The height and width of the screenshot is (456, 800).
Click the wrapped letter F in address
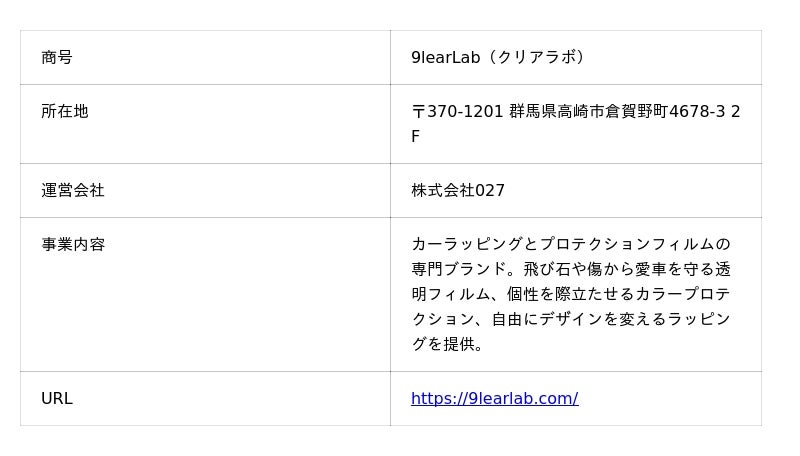pos(416,136)
